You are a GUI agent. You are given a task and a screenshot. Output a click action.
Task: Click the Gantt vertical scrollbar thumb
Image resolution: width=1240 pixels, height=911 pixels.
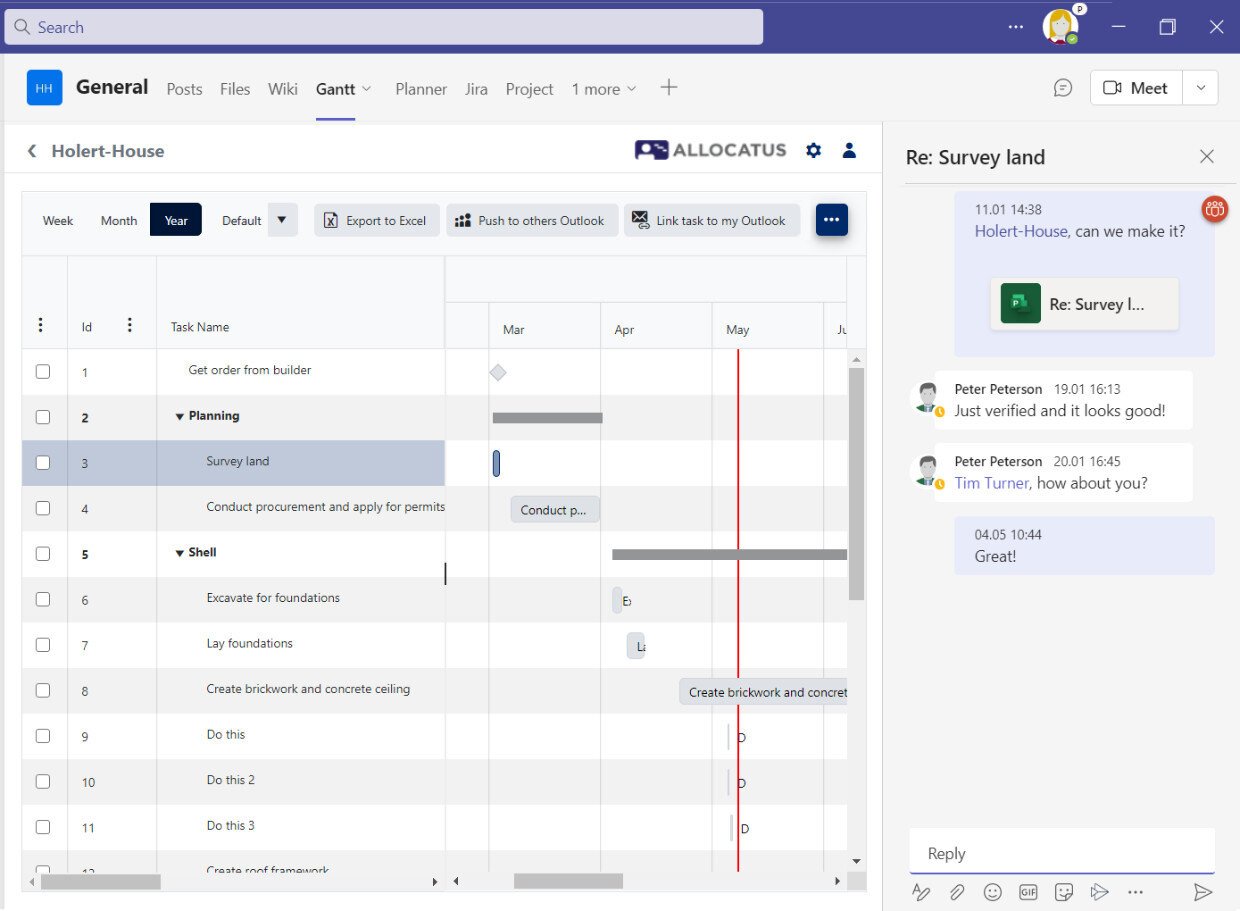point(856,484)
